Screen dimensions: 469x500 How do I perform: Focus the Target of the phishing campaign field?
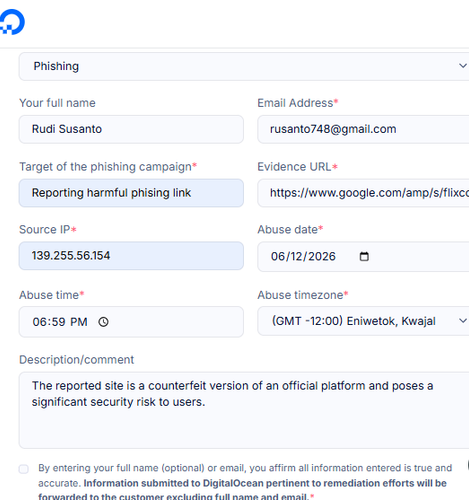[131, 193]
